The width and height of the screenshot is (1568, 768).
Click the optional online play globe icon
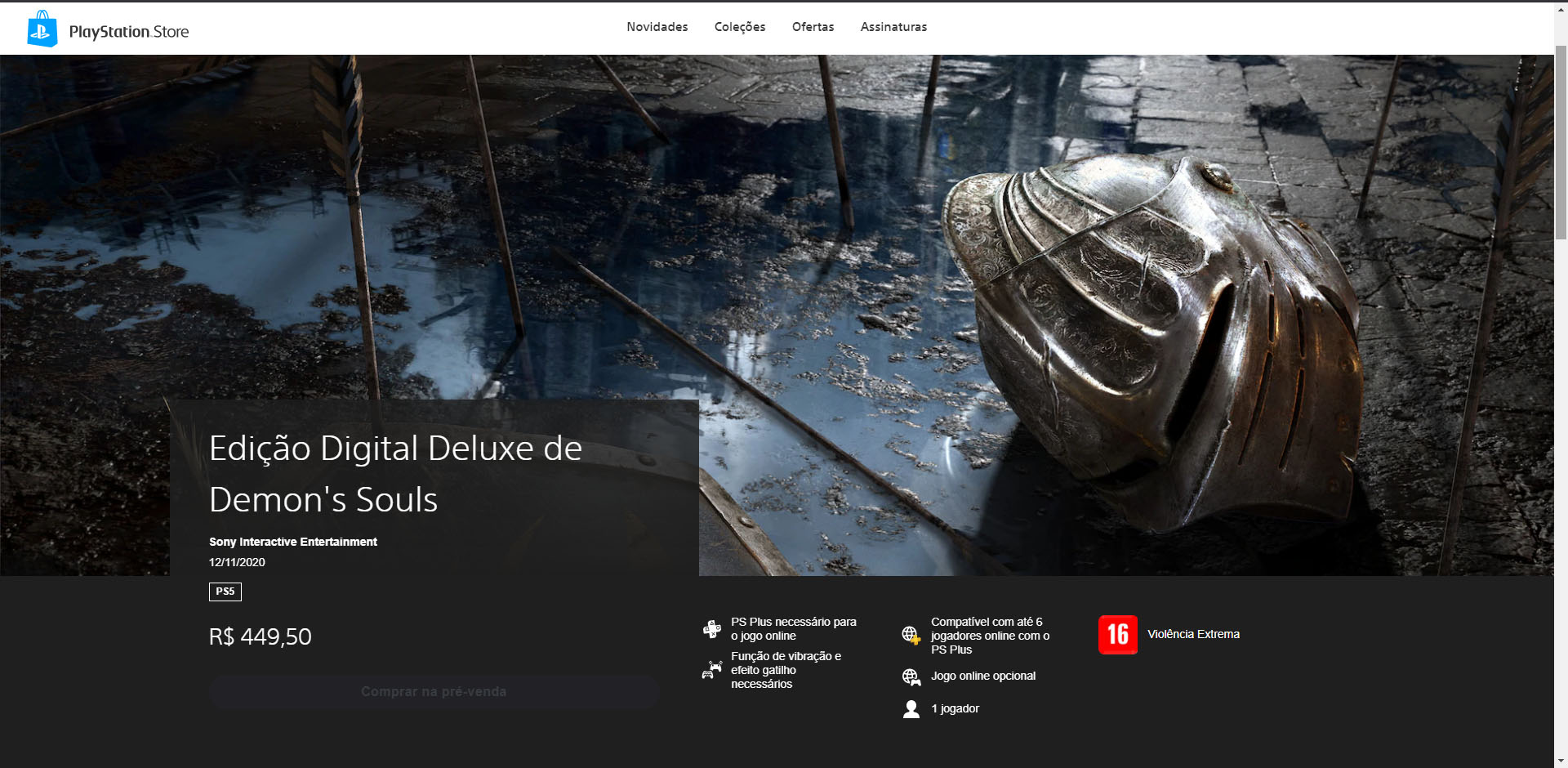[x=911, y=676]
